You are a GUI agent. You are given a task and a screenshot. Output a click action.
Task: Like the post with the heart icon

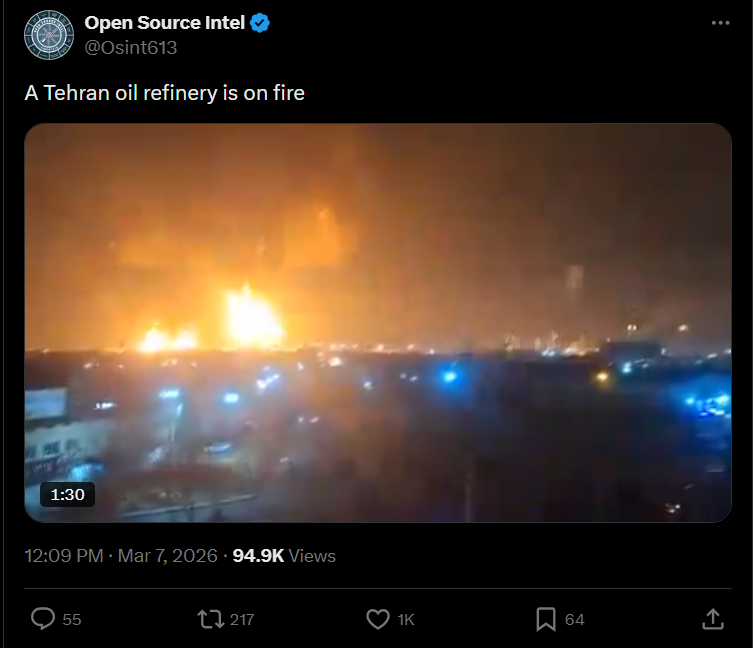(378, 619)
